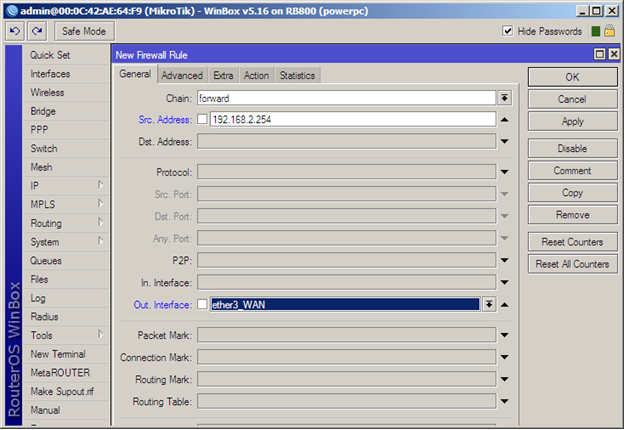Click the WinBox logo in title bar
The height and width of the screenshot is (430, 625).
click(x=12, y=11)
